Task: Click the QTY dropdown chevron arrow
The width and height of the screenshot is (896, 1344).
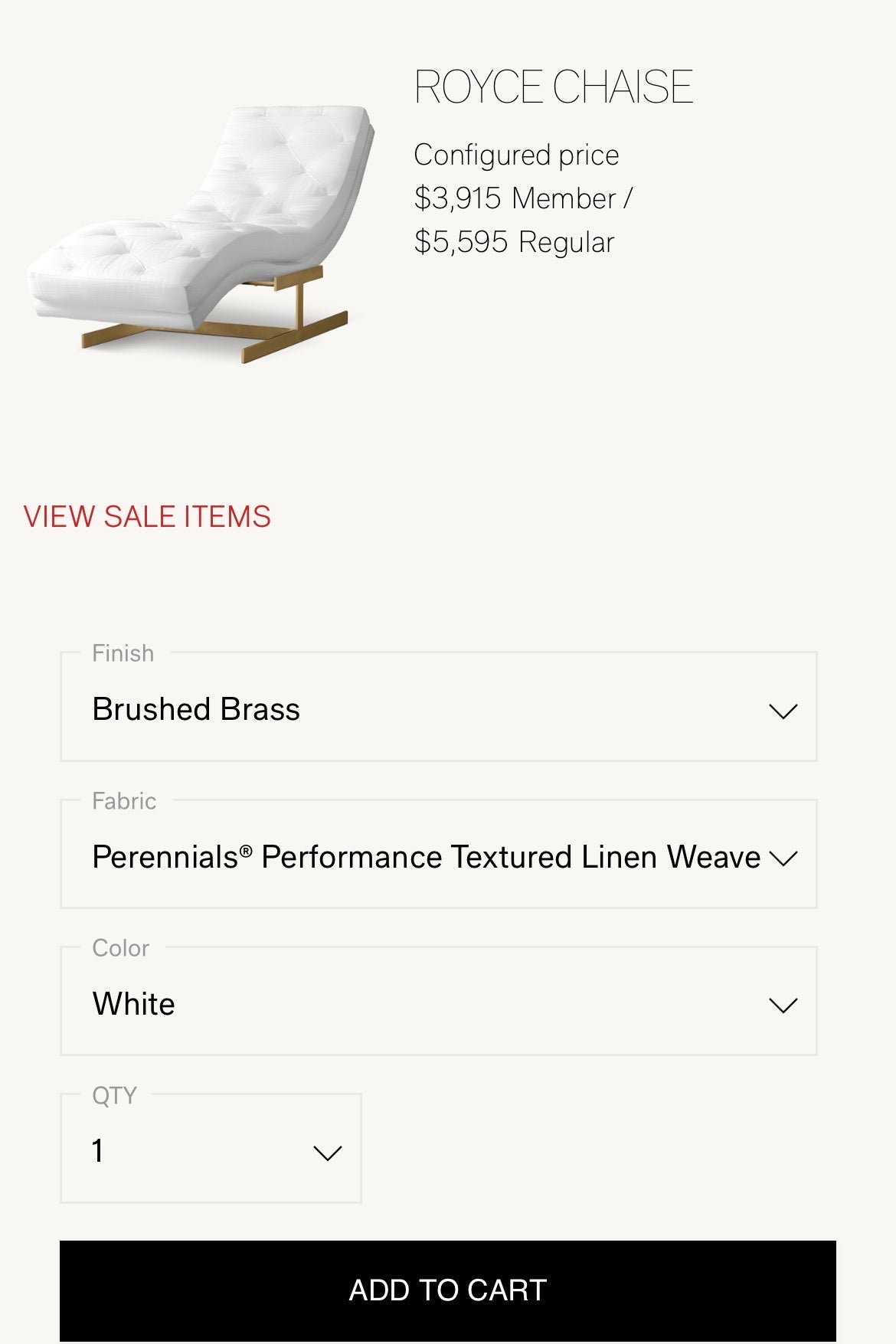Action: pyautogui.click(x=328, y=1153)
